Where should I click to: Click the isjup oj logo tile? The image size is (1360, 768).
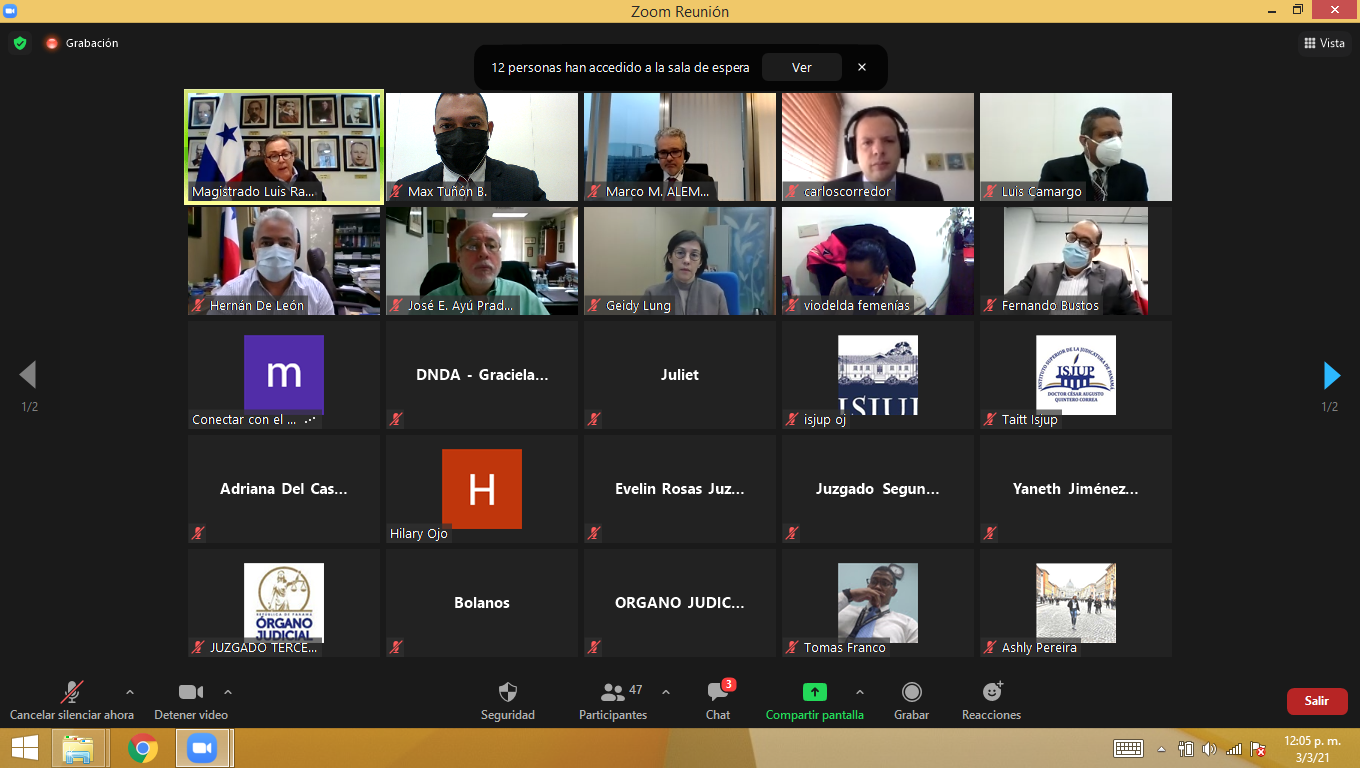(x=878, y=375)
